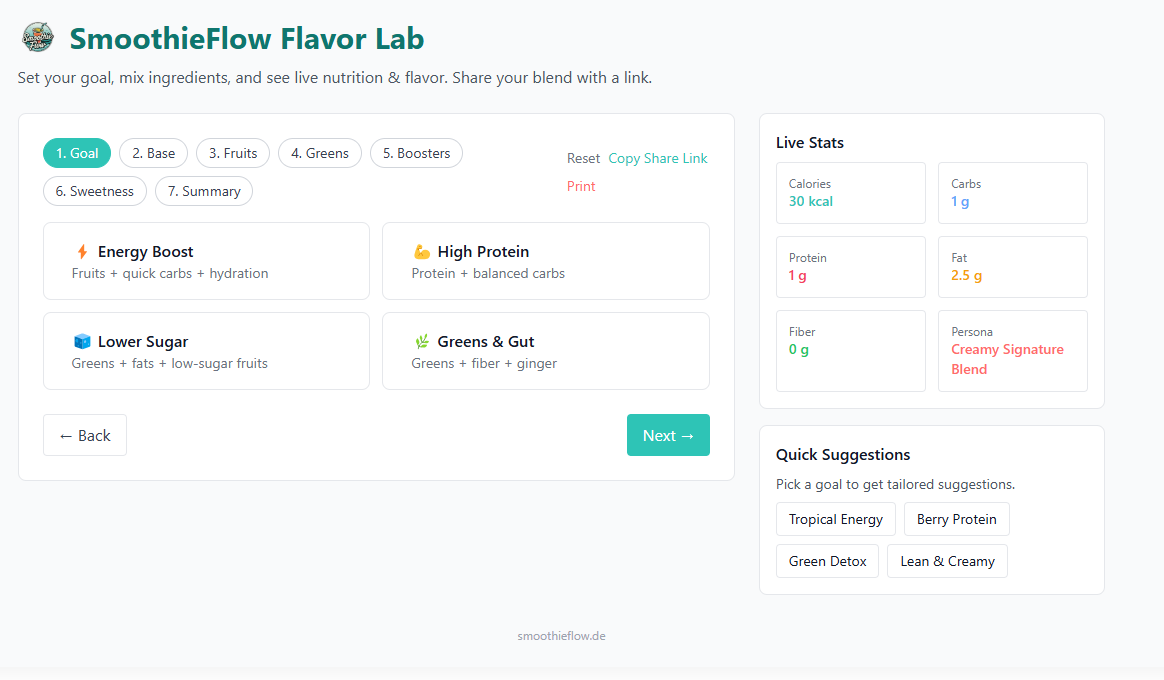
Task: Click the leaf Greens & Gut icon
Action: coord(422,342)
